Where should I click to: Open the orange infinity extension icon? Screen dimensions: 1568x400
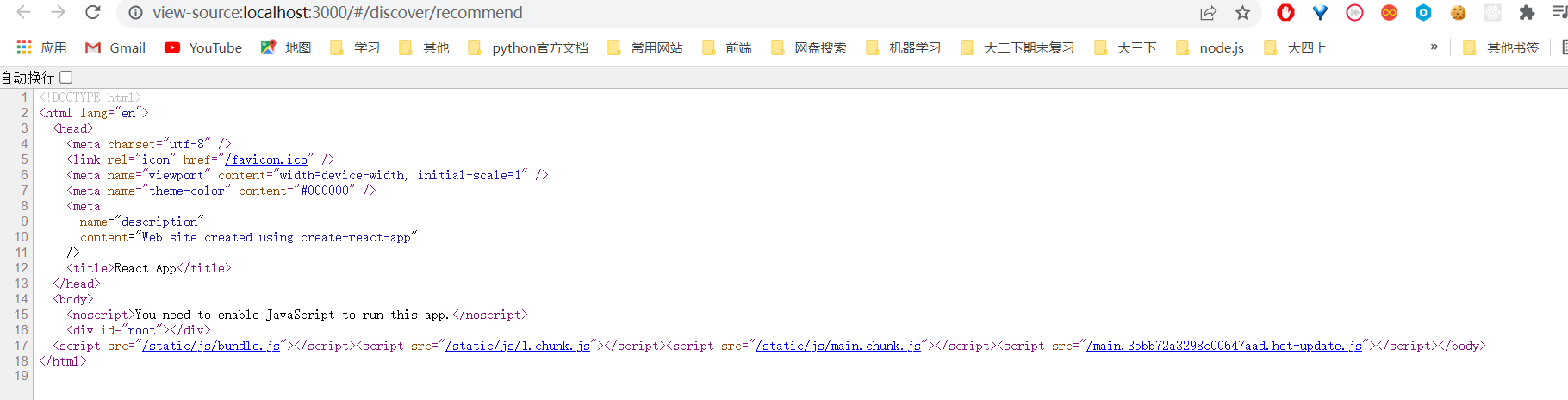click(1389, 13)
